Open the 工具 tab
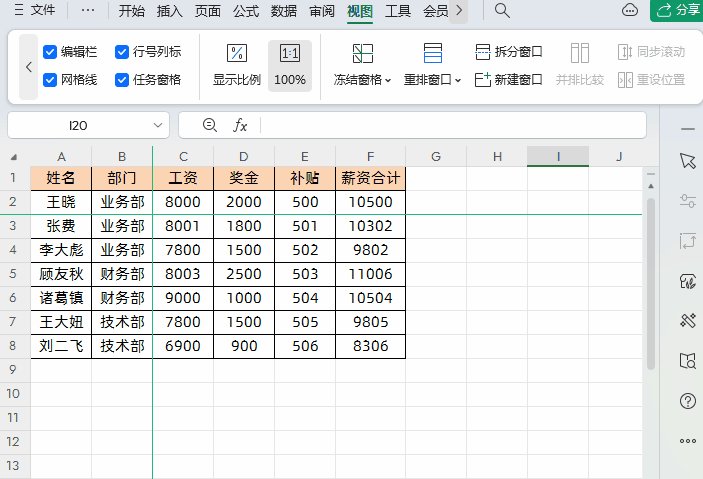Screen dimensions: 703x479 pos(398,11)
